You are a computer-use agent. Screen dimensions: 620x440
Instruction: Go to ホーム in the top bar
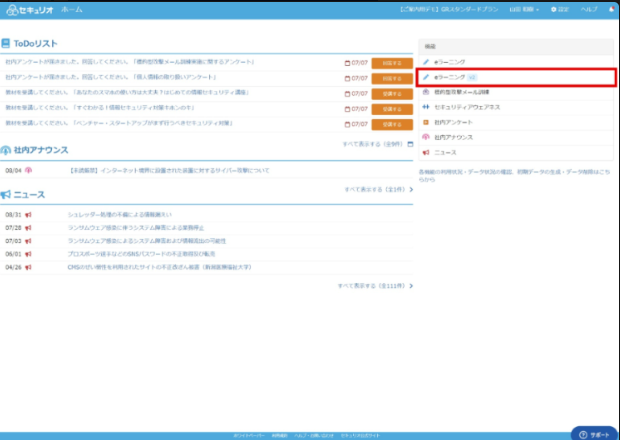point(72,9)
